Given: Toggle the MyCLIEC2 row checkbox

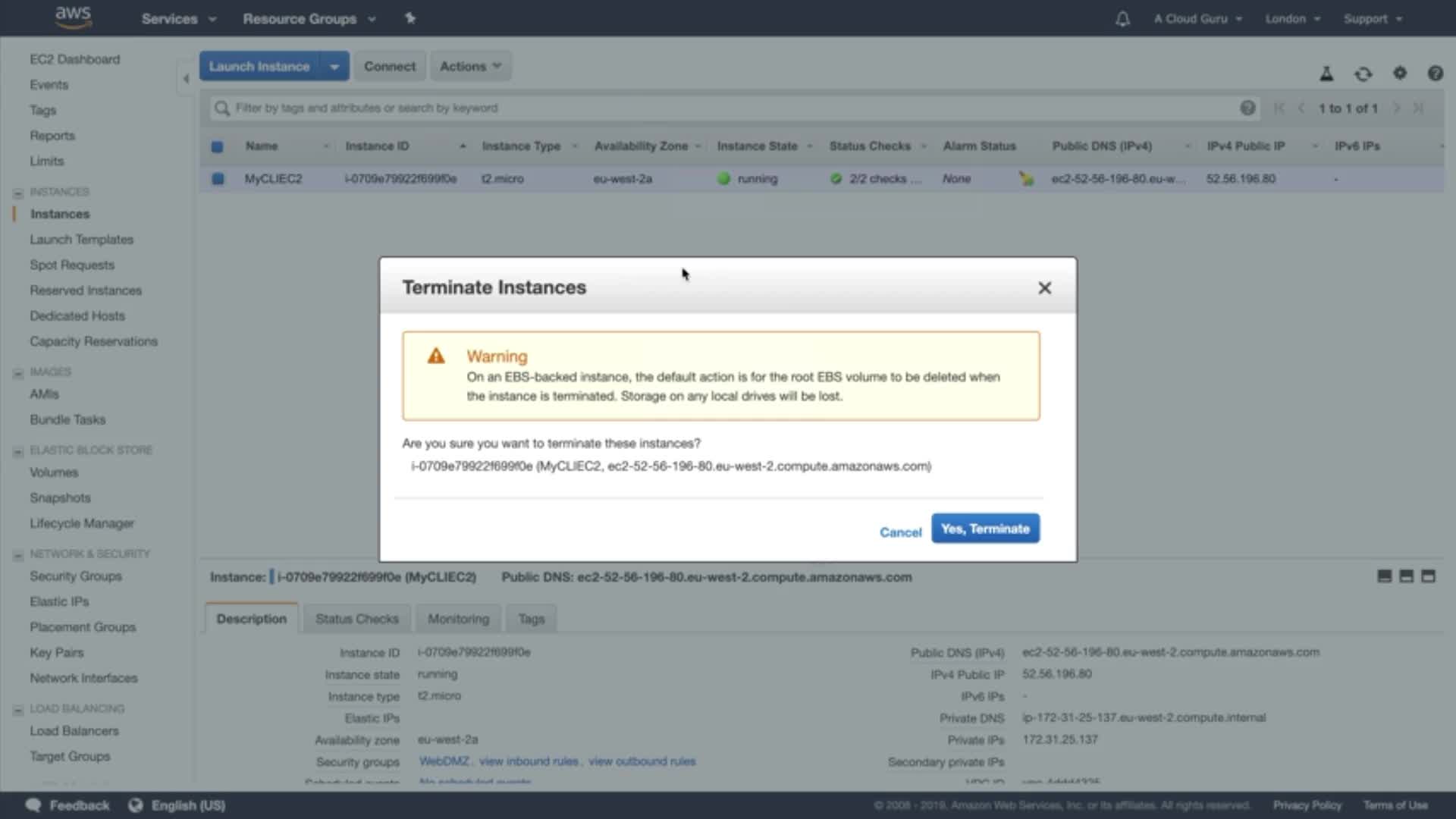Looking at the screenshot, I should pyautogui.click(x=218, y=179).
